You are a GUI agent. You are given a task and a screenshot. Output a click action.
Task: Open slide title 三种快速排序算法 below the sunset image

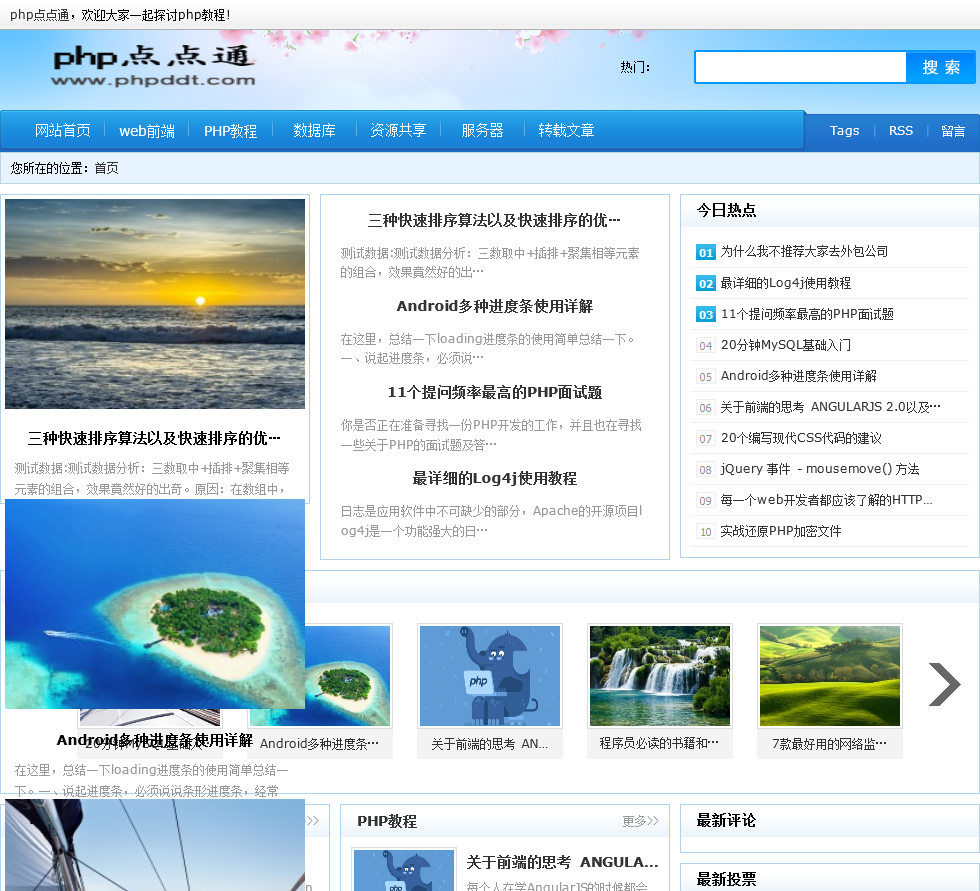(x=154, y=438)
